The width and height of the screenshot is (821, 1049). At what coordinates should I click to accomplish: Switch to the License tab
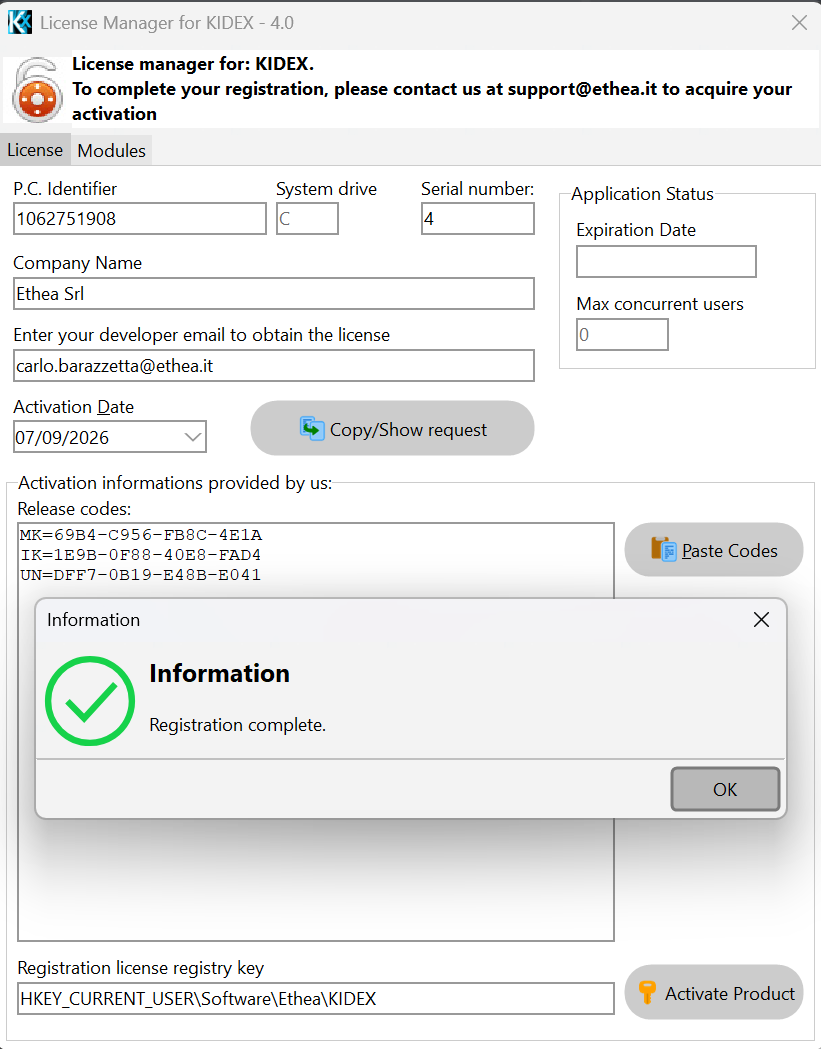pos(35,150)
